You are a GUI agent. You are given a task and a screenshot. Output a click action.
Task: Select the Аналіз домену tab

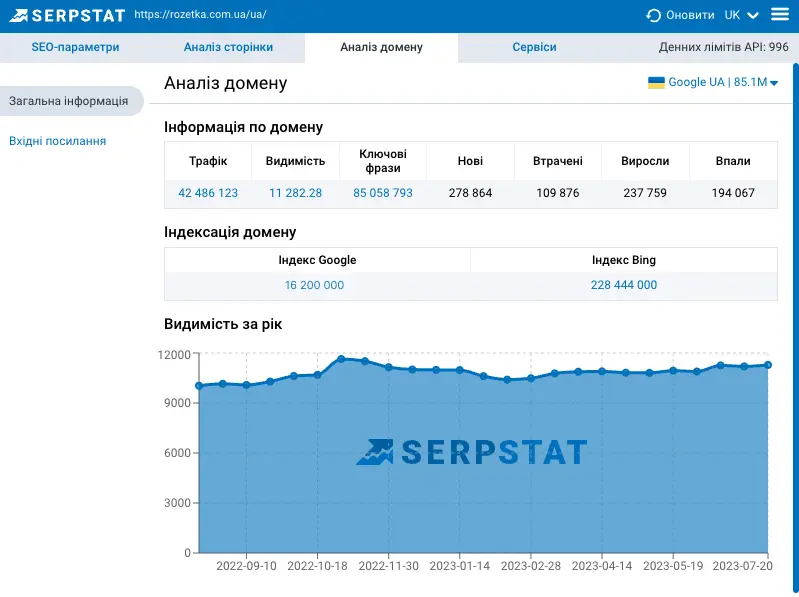tap(381, 47)
